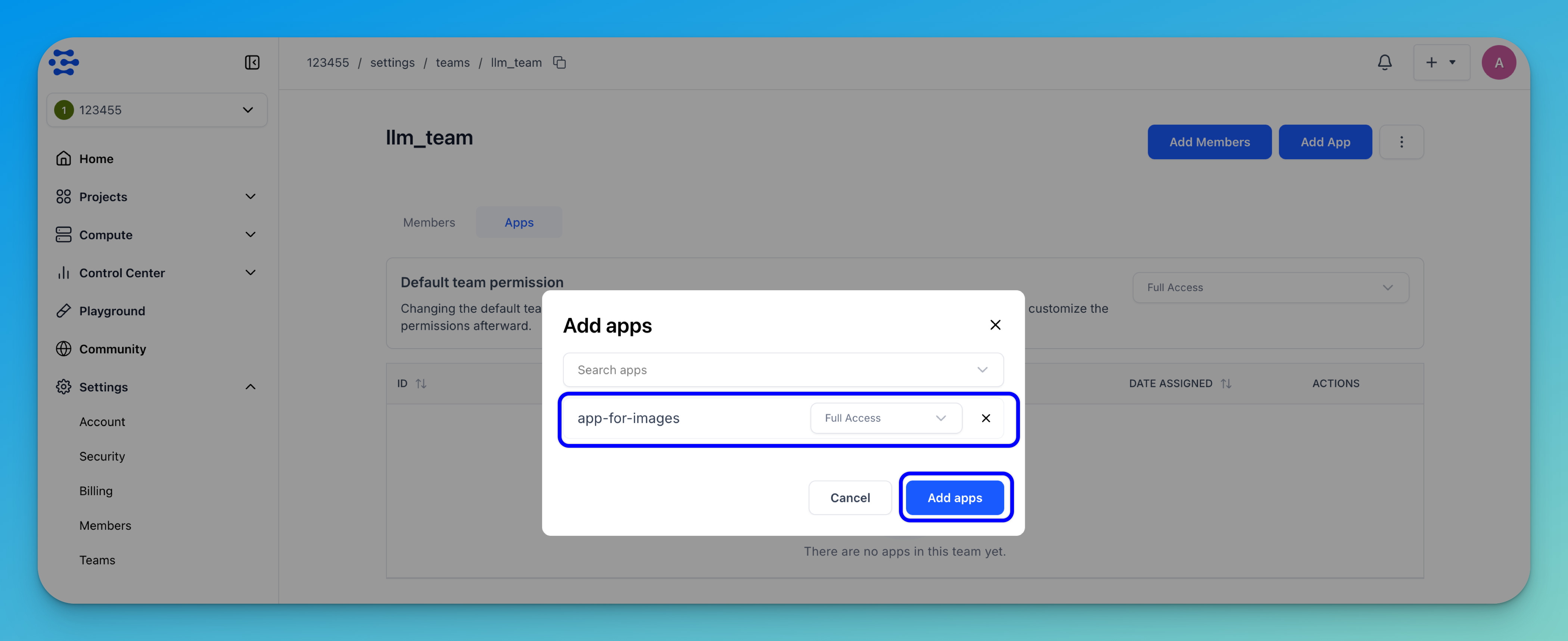Remove app-for-images from the list

[x=986, y=418]
